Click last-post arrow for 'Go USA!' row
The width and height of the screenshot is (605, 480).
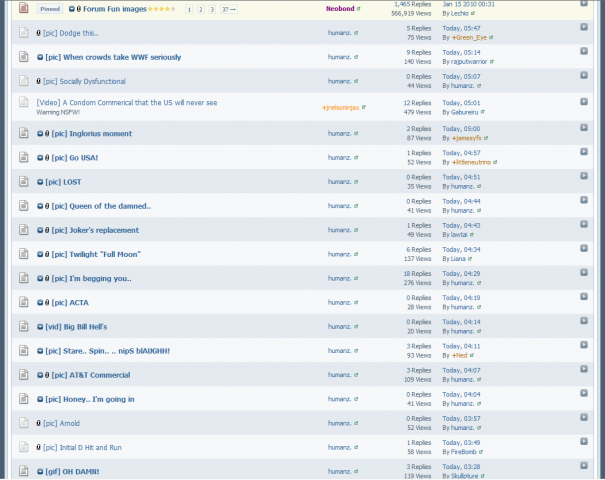584,152
